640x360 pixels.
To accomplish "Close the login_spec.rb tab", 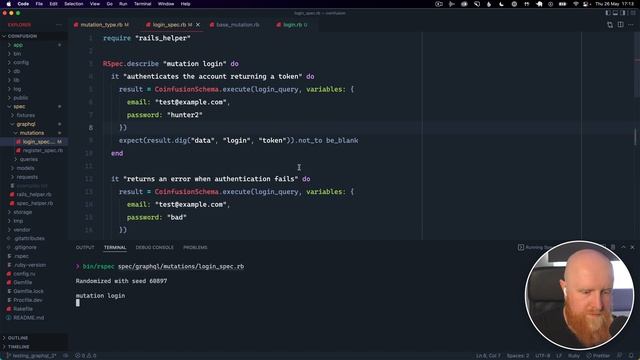I will [198, 25].
